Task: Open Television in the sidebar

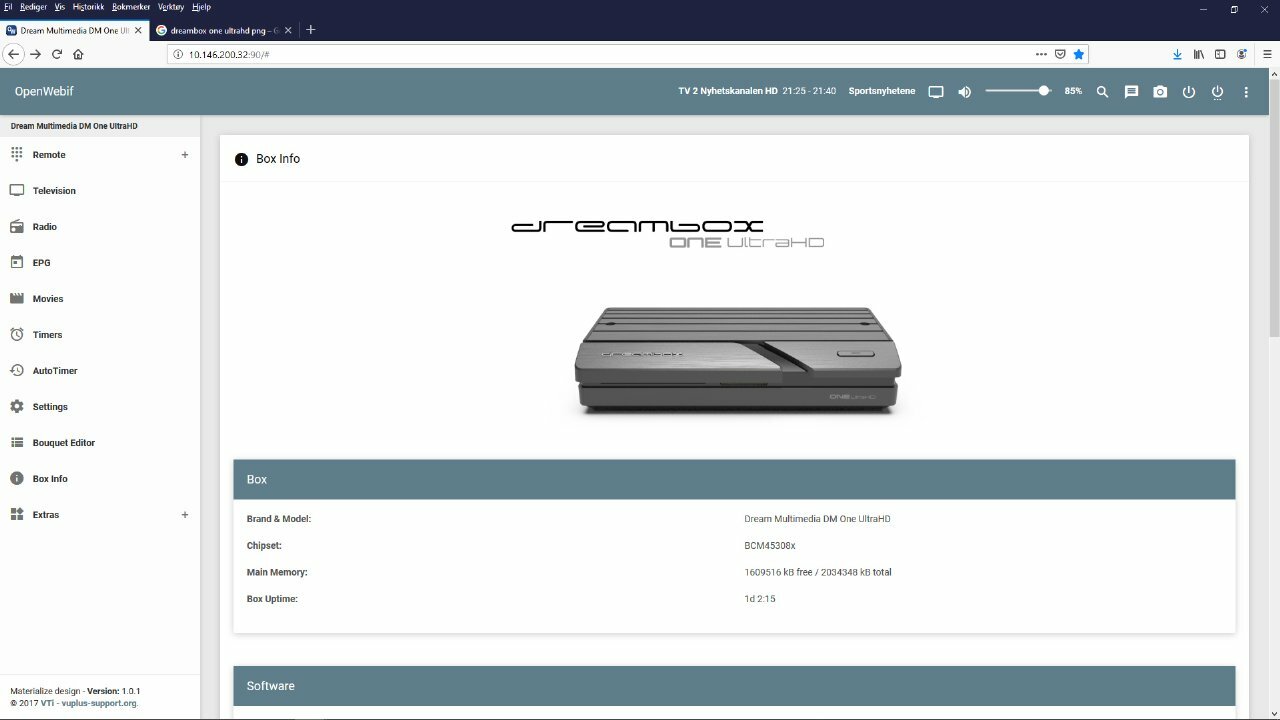Action: 54,191
